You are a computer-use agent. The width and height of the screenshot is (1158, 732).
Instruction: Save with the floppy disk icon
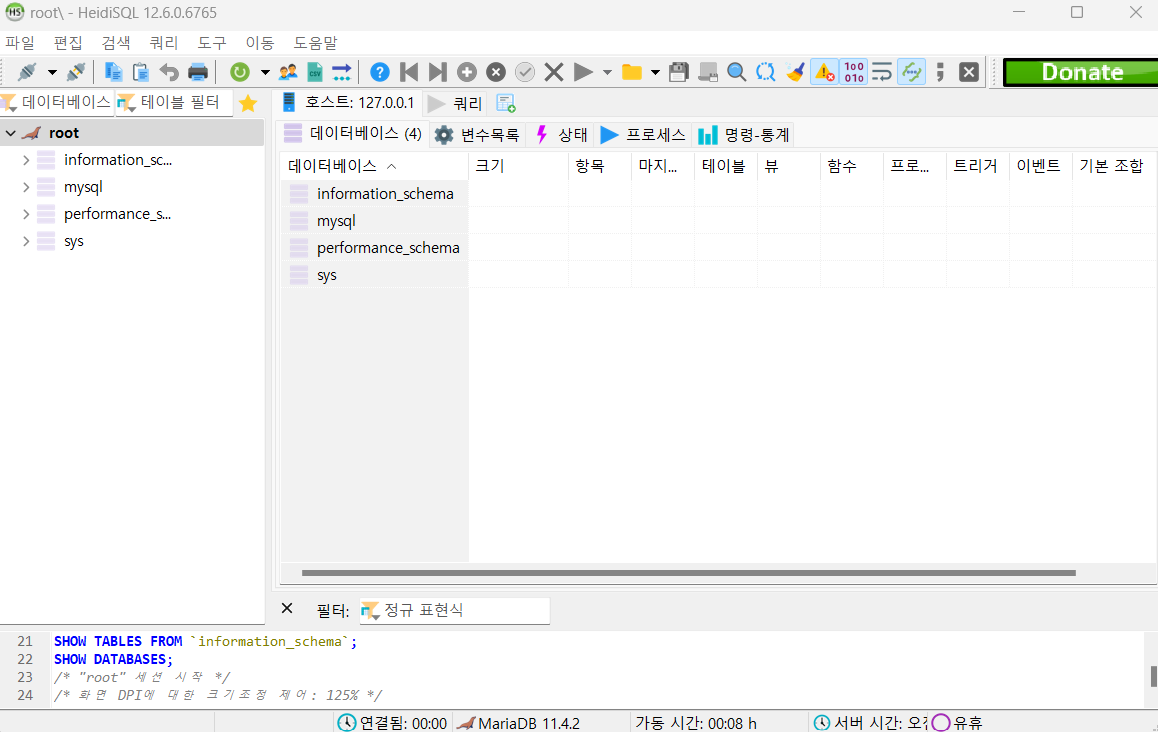(x=679, y=72)
